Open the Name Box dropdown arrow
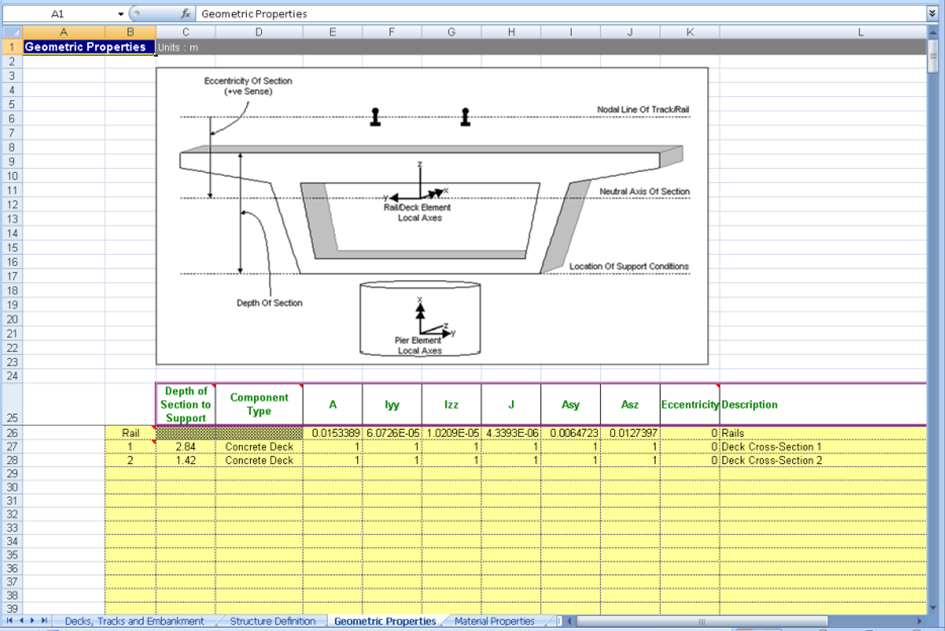The height and width of the screenshot is (631, 945). pyautogui.click(x=121, y=14)
